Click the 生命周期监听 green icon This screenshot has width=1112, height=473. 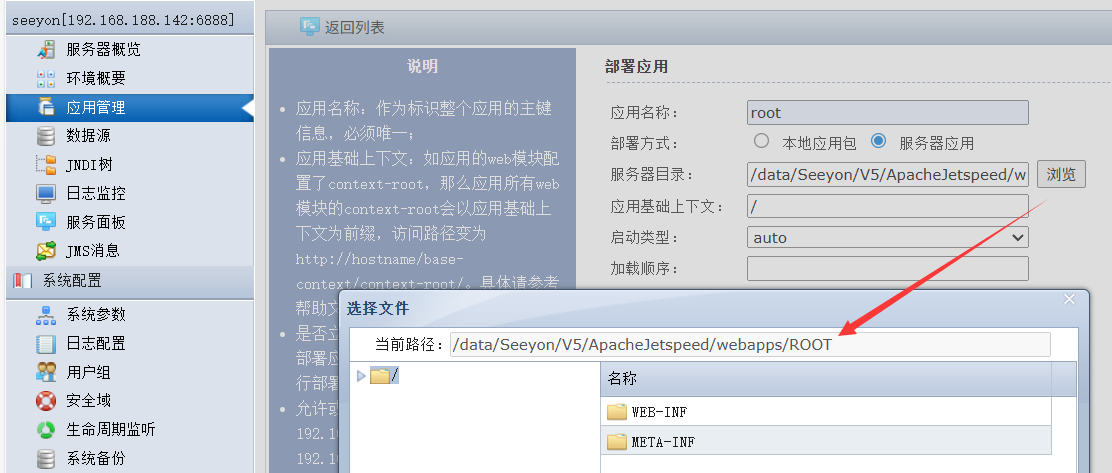46,430
